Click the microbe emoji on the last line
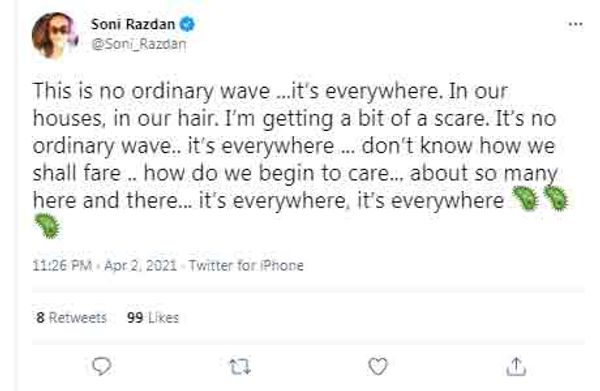600x391 pixels. click(x=47, y=226)
